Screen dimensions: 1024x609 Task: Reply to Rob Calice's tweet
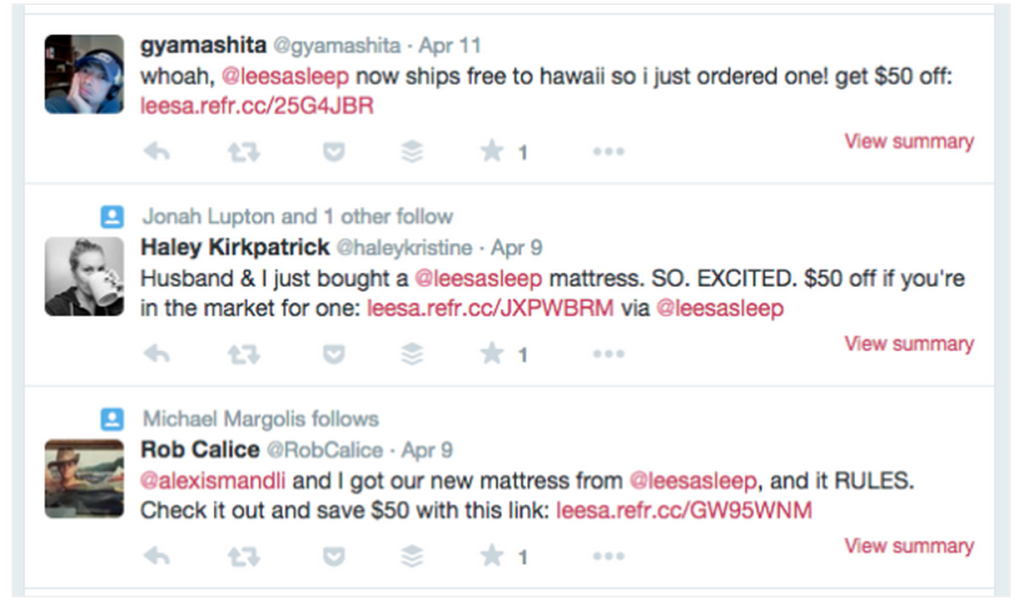coord(156,556)
